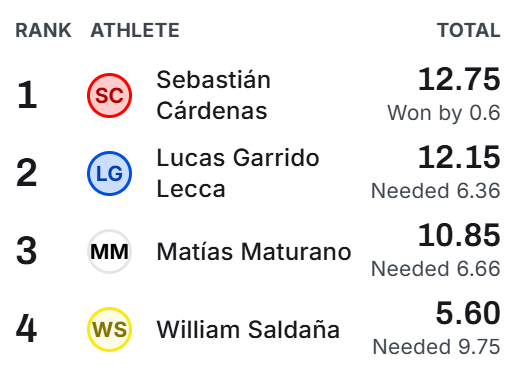Click the 10.85 total score

459,235
